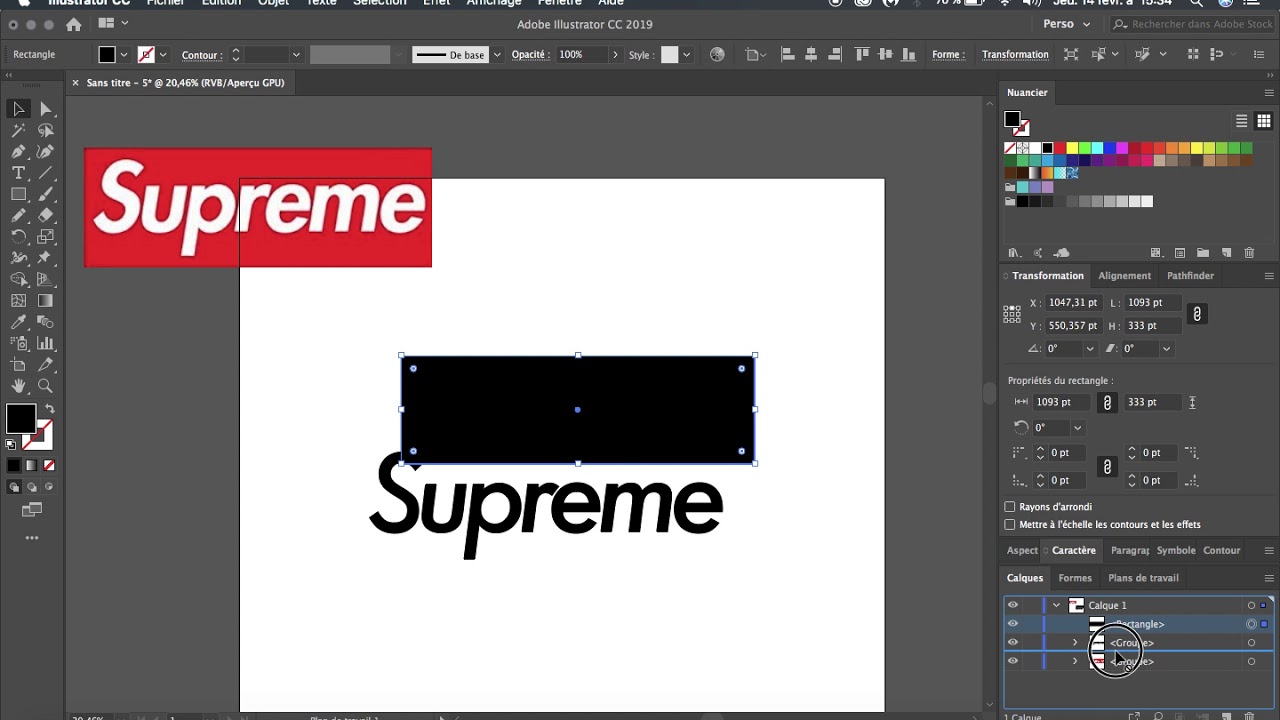Hide the first Groupe sublayer
The image size is (1280, 720).
point(1013,643)
